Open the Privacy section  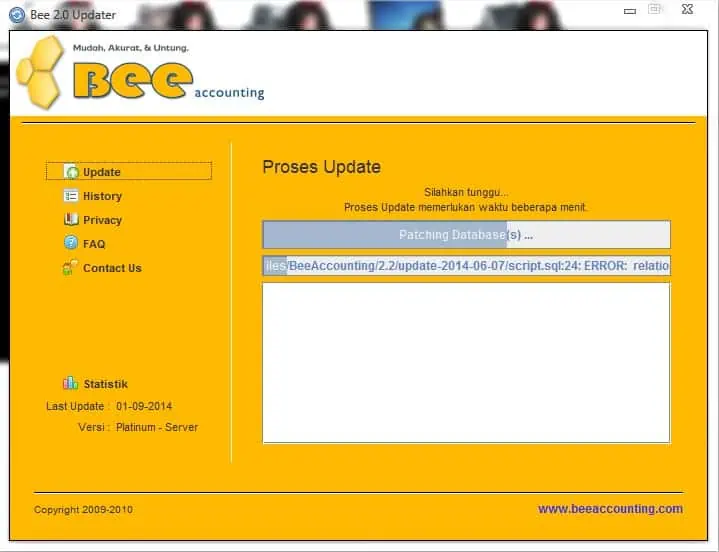click(x=102, y=220)
